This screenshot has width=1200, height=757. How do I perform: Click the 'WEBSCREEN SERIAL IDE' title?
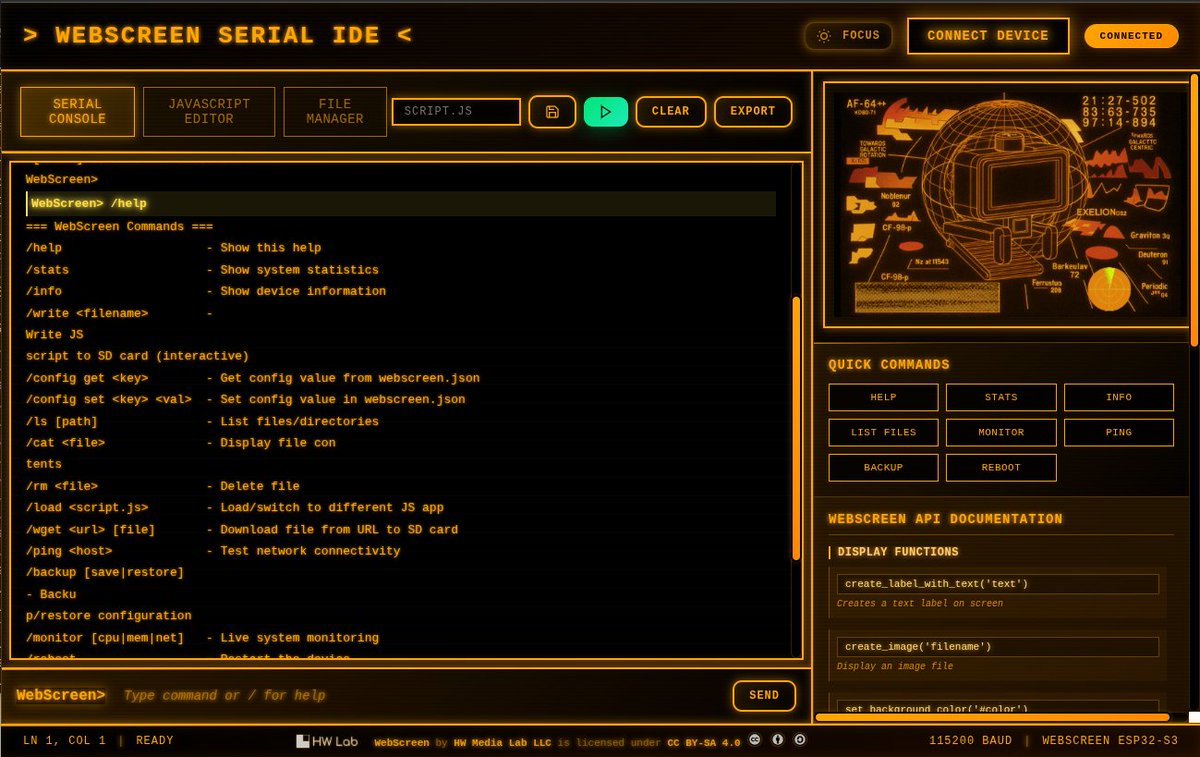[217, 36]
